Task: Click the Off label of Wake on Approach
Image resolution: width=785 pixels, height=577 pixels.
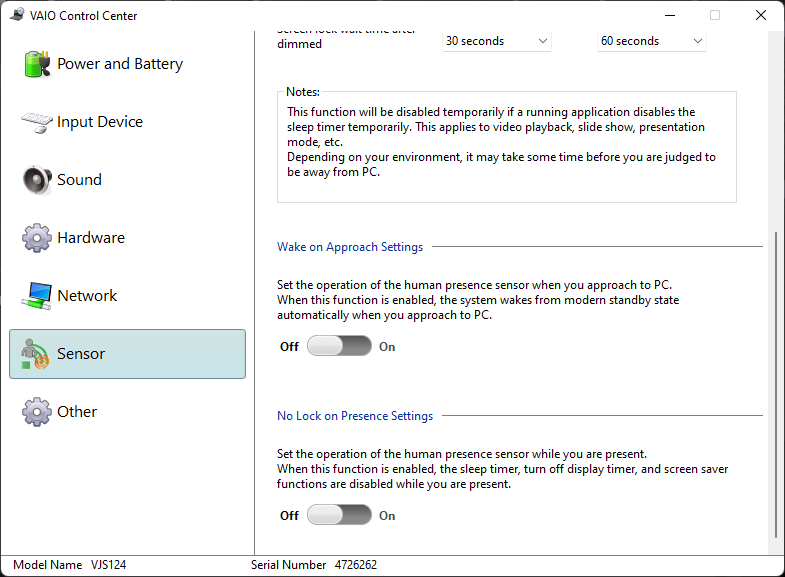Action: [289, 347]
